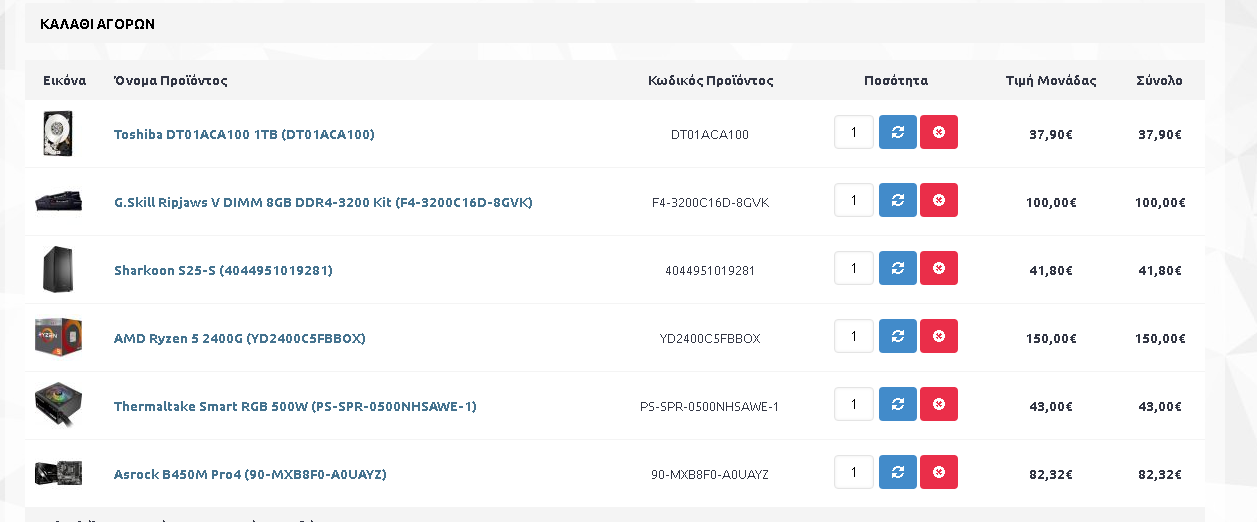Refresh quantity for G.Skill Ripjaws V
Viewport: 1257px width, 522px height.
(x=897, y=200)
